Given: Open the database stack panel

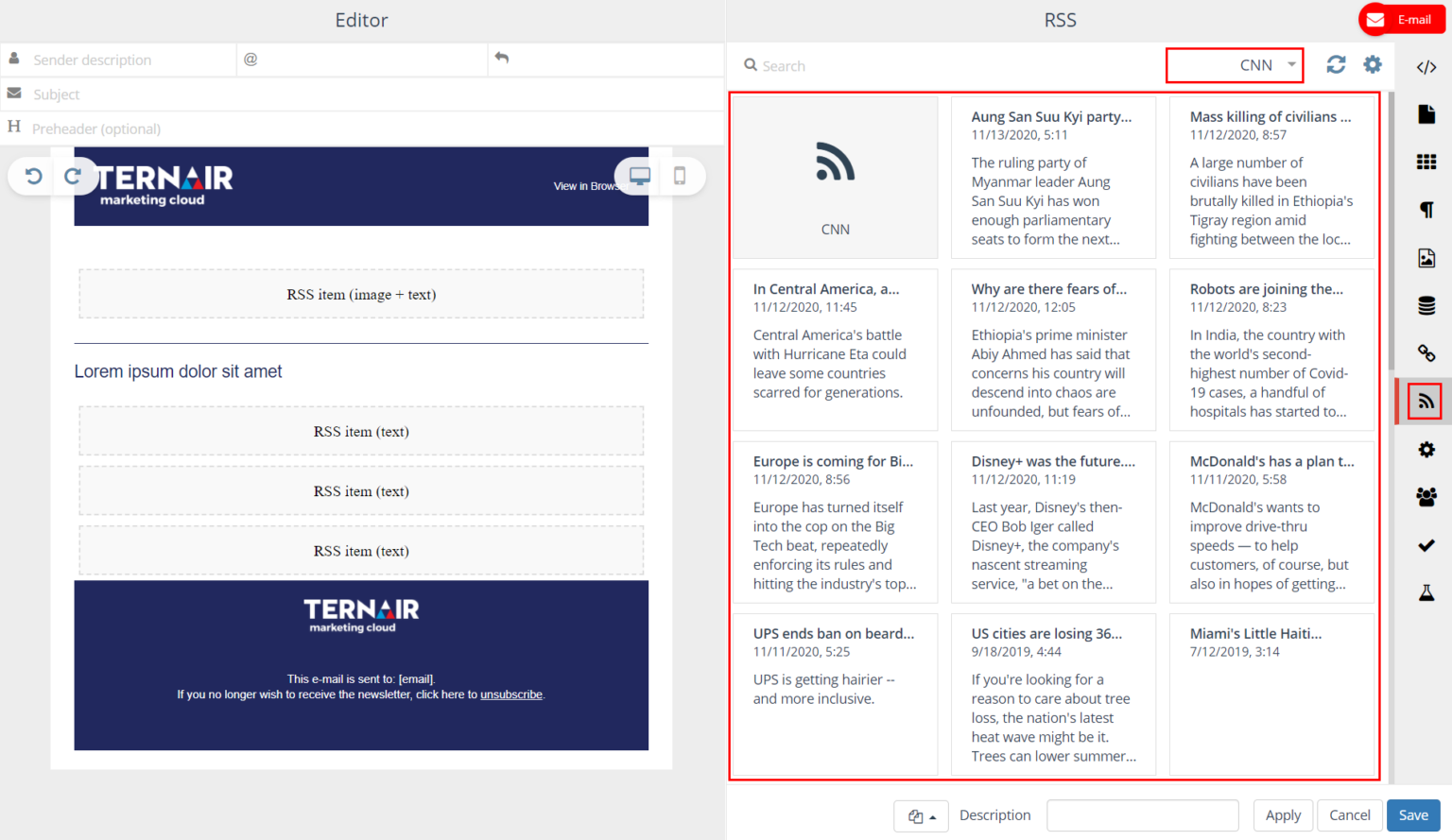Looking at the screenshot, I should 1426,305.
